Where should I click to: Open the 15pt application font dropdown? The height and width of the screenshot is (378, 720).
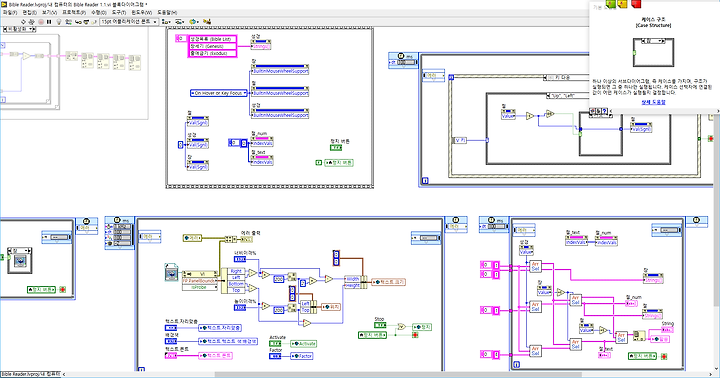click(x=129, y=22)
